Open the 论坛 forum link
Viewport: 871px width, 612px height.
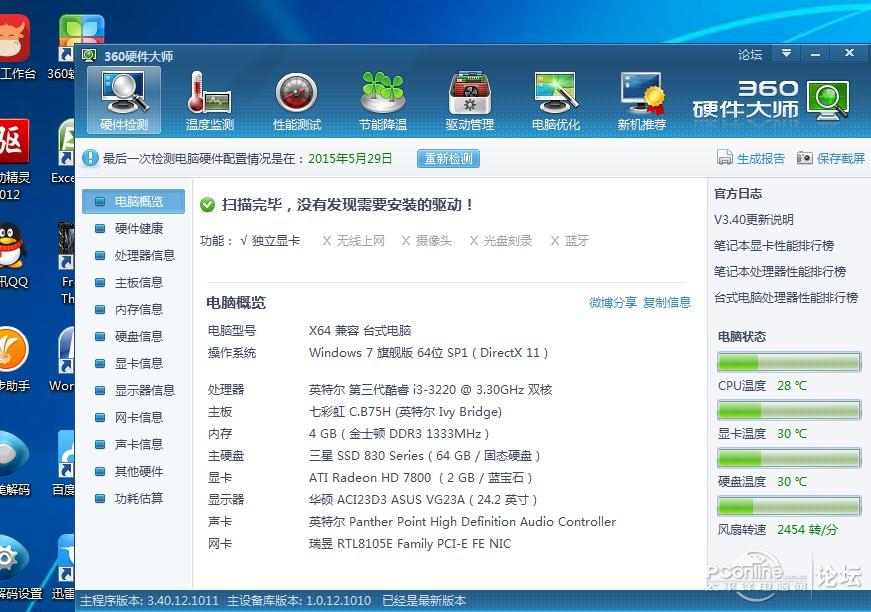750,54
